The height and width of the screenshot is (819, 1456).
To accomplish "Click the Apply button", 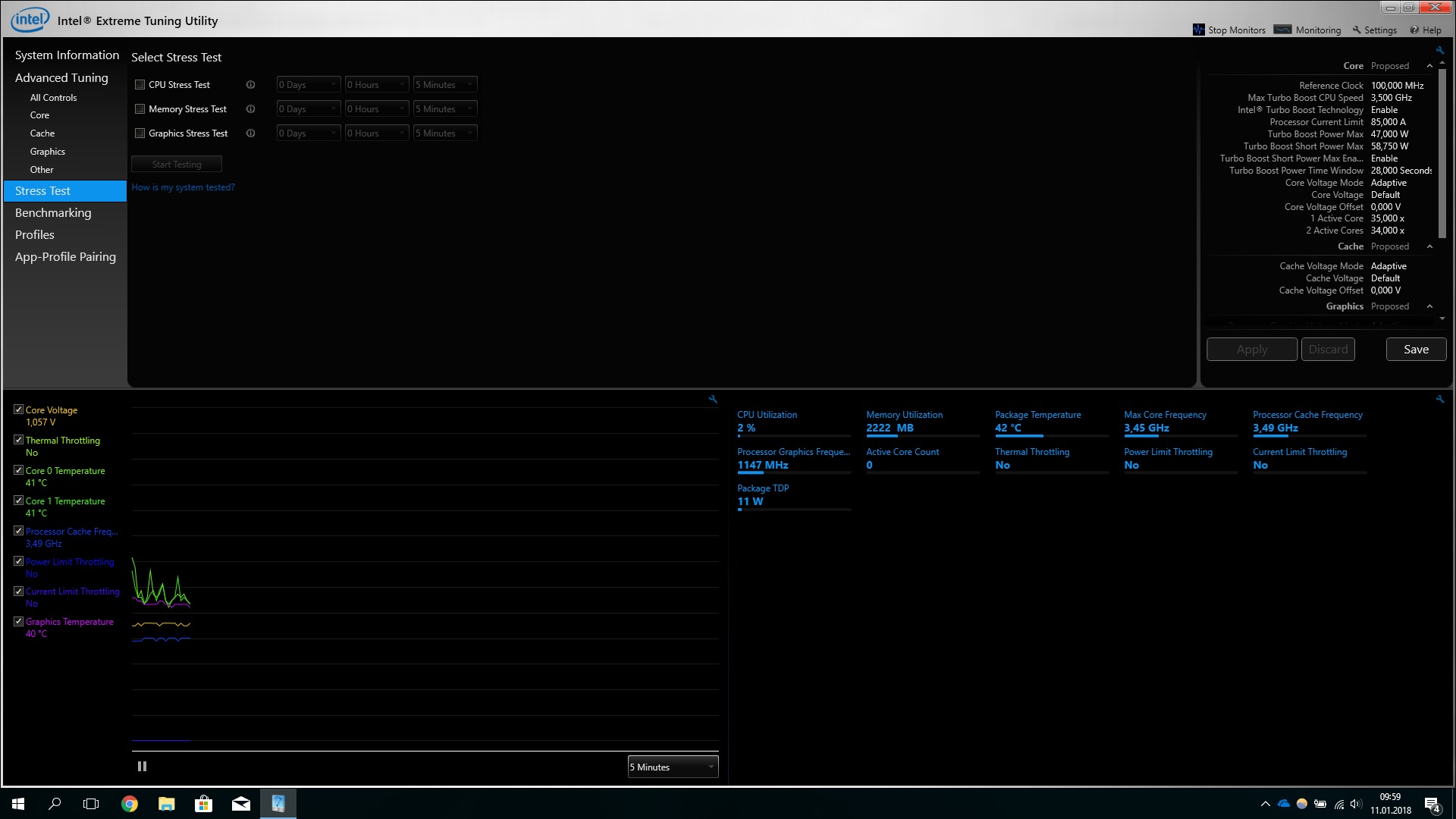I will [1252, 350].
